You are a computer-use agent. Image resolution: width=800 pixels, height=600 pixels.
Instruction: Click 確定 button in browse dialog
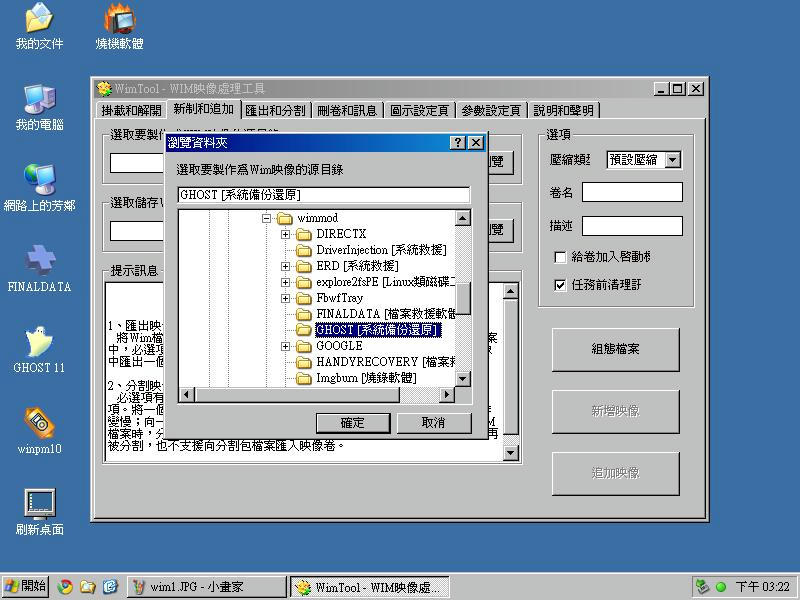[353, 423]
